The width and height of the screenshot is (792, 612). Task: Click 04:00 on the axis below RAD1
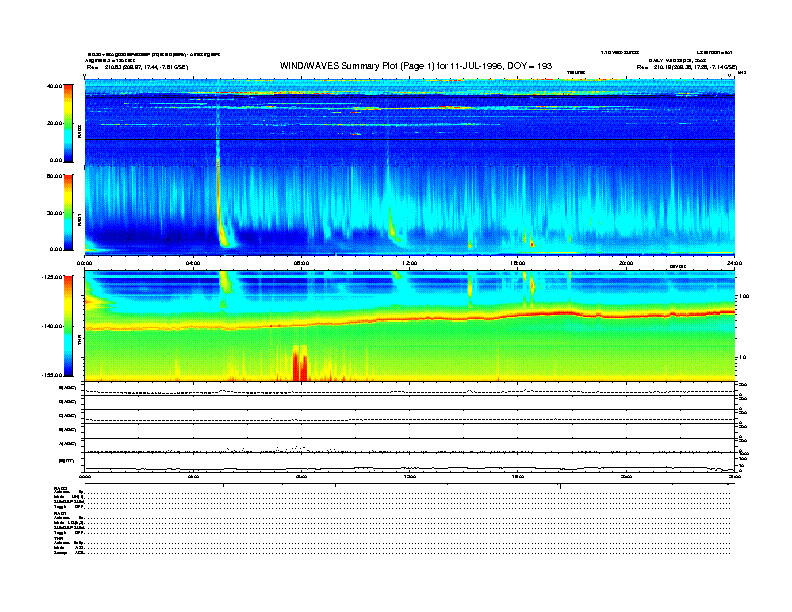(193, 263)
